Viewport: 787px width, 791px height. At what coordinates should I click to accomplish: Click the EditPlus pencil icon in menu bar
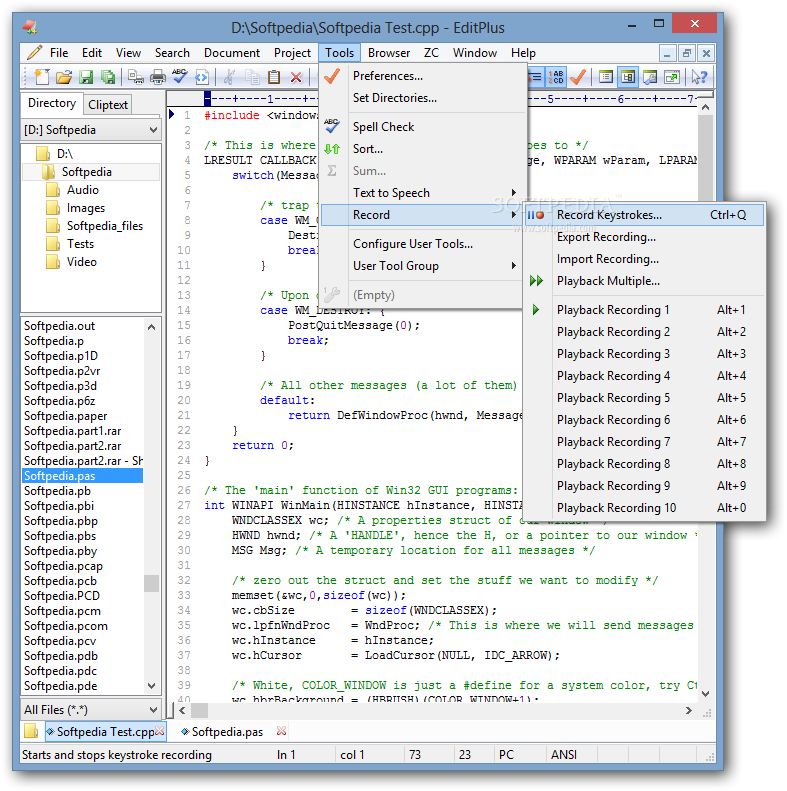pyautogui.click(x=34, y=52)
